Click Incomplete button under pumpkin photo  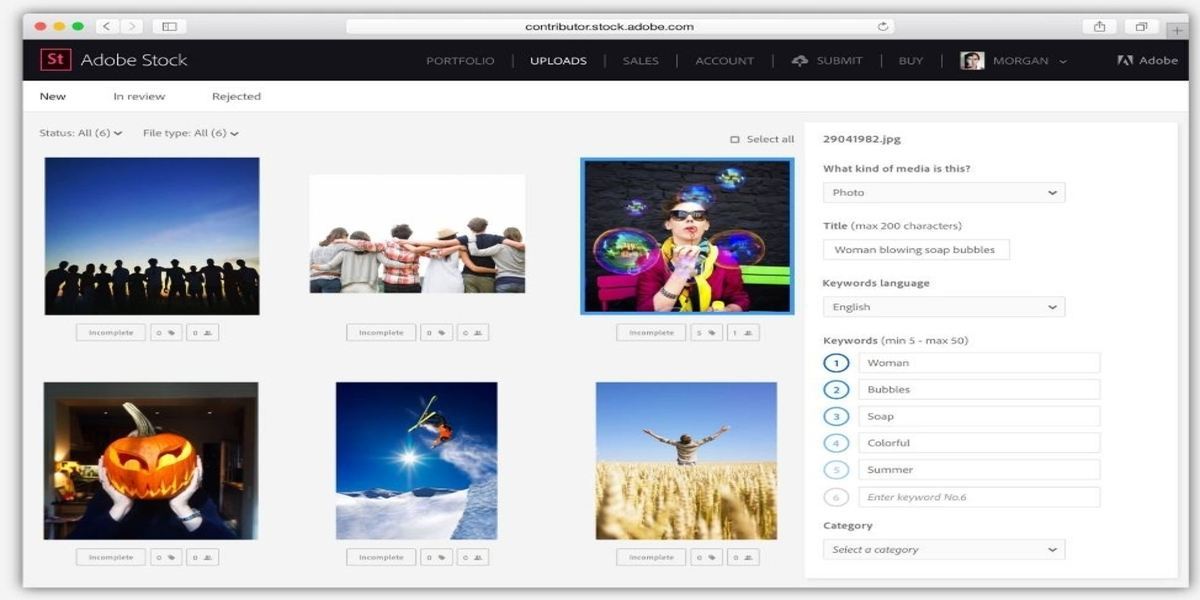point(110,558)
